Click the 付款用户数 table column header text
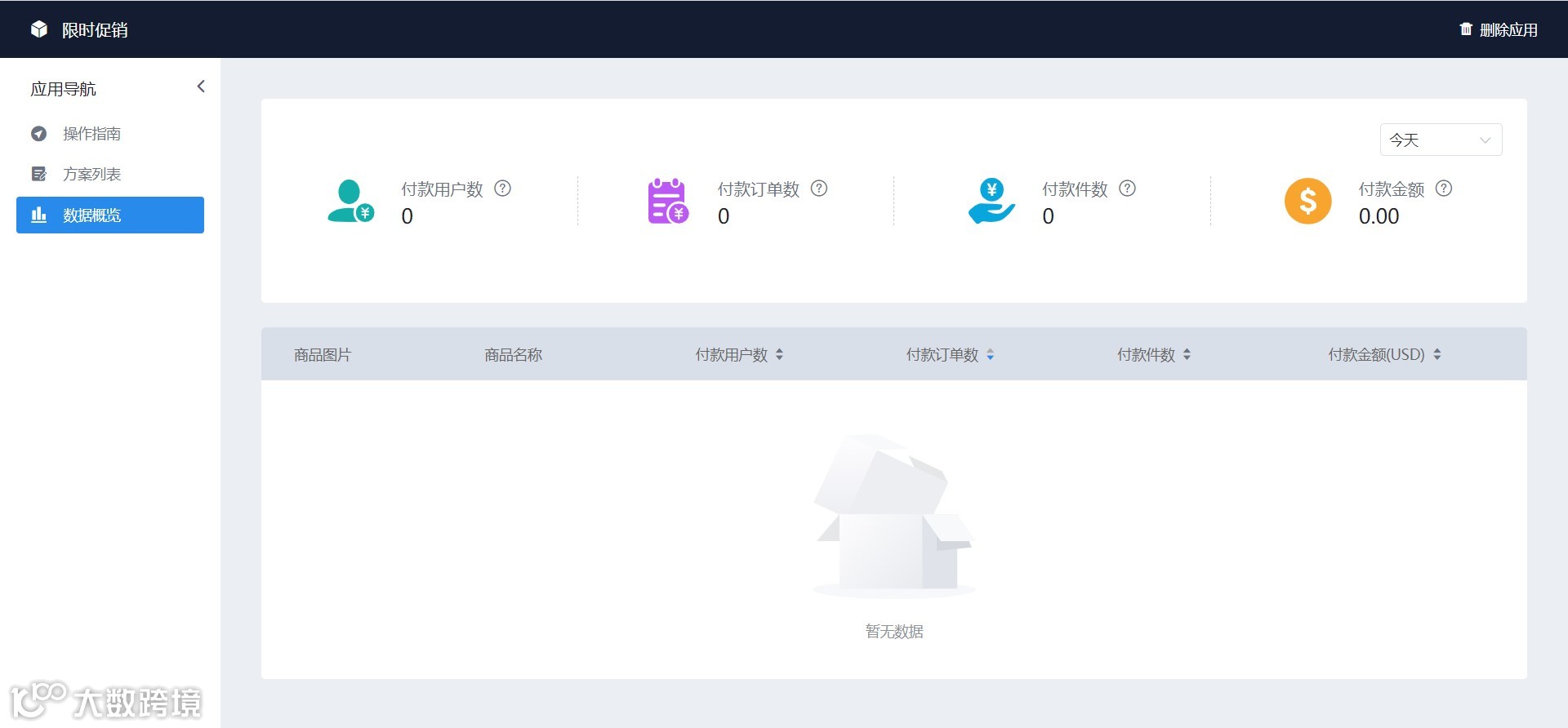The width and height of the screenshot is (1568, 728). point(732,355)
